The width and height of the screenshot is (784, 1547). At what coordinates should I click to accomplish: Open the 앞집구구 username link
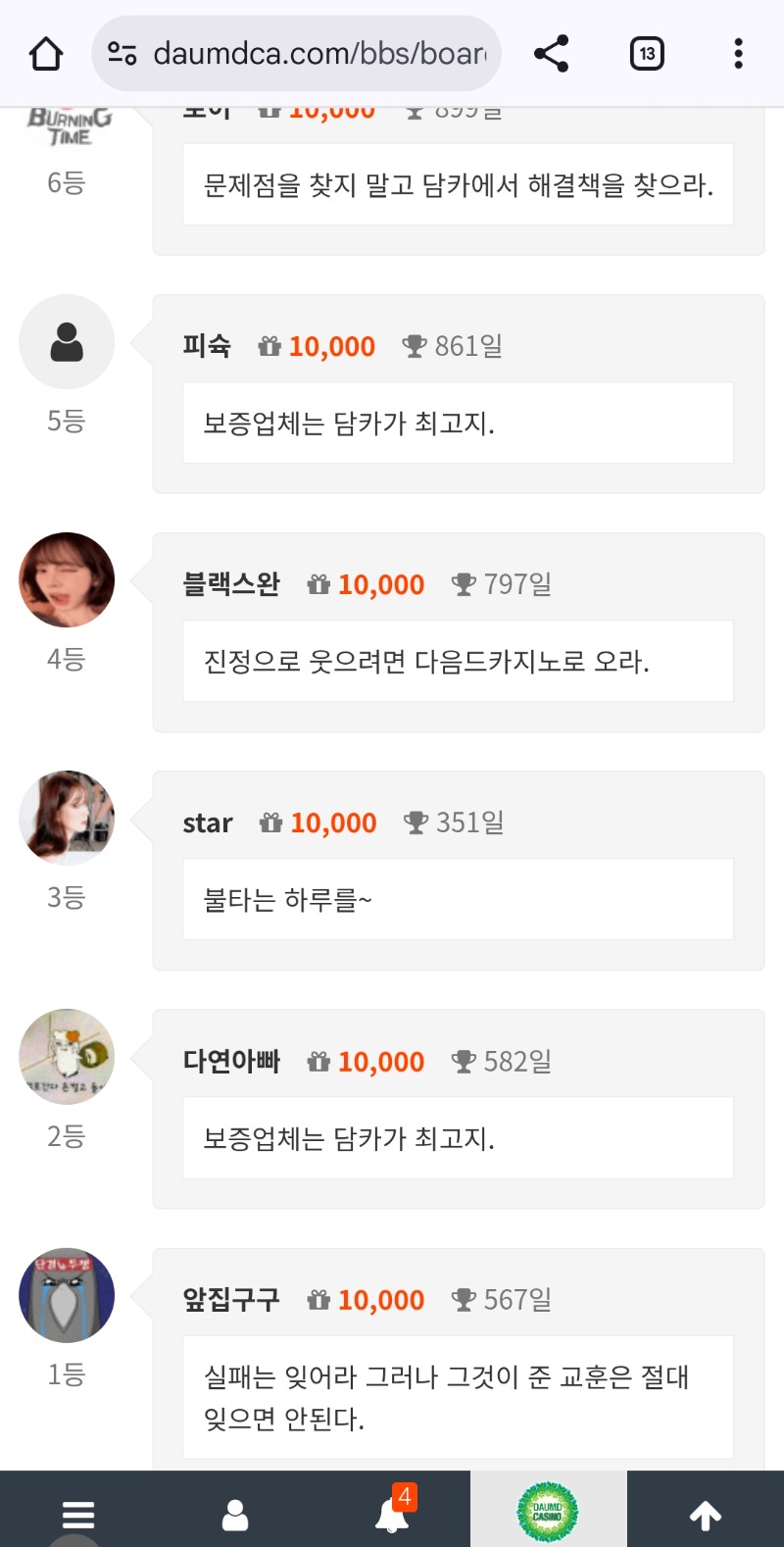[x=231, y=1300]
